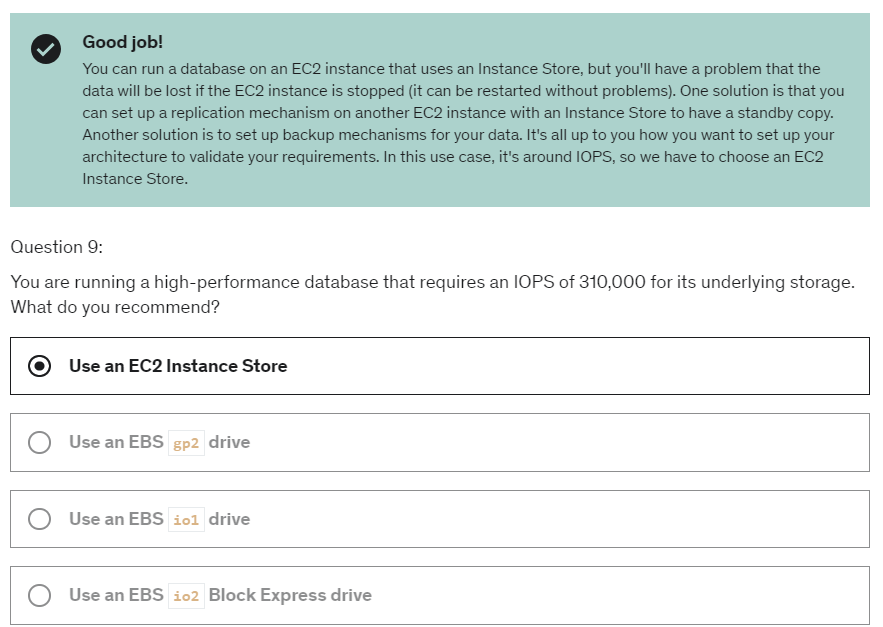
Task: Click the Use an EC2 Instance Store answer row
Action: (x=440, y=366)
